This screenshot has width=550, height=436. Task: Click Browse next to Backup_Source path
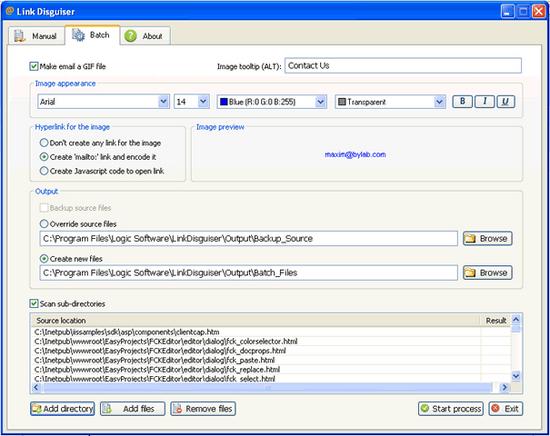[488, 239]
